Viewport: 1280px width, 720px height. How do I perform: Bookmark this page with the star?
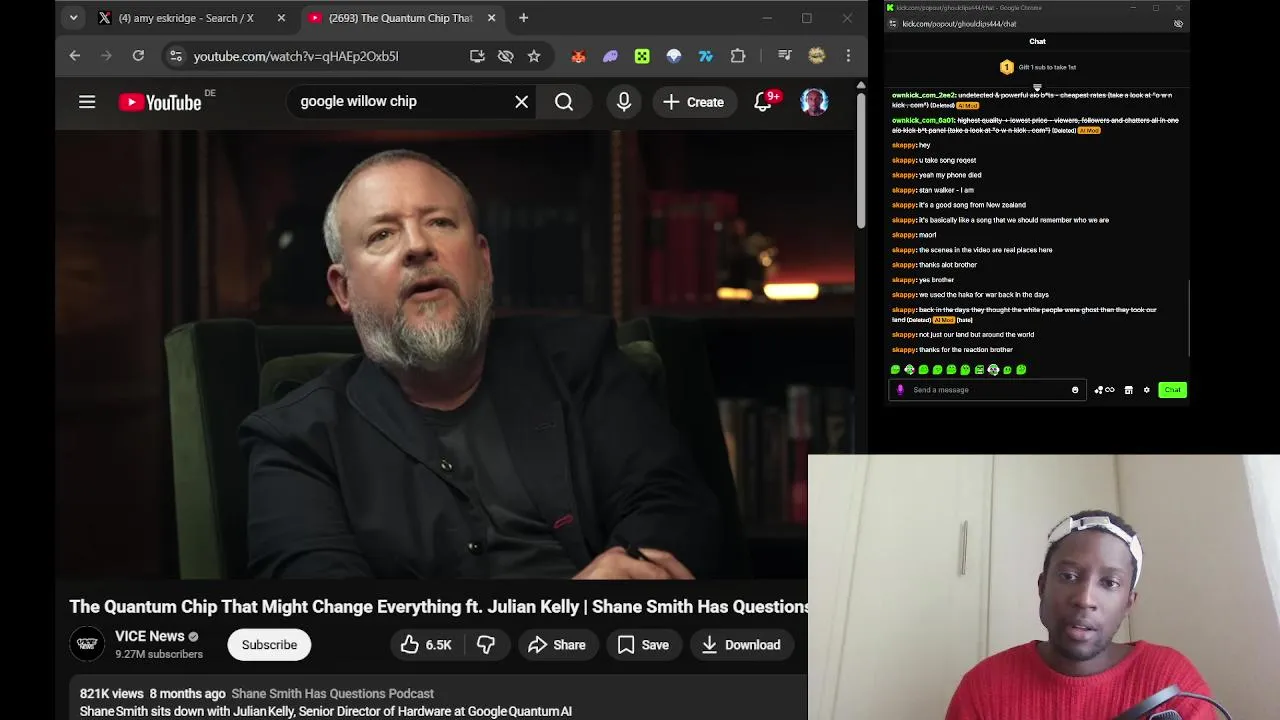tap(534, 56)
